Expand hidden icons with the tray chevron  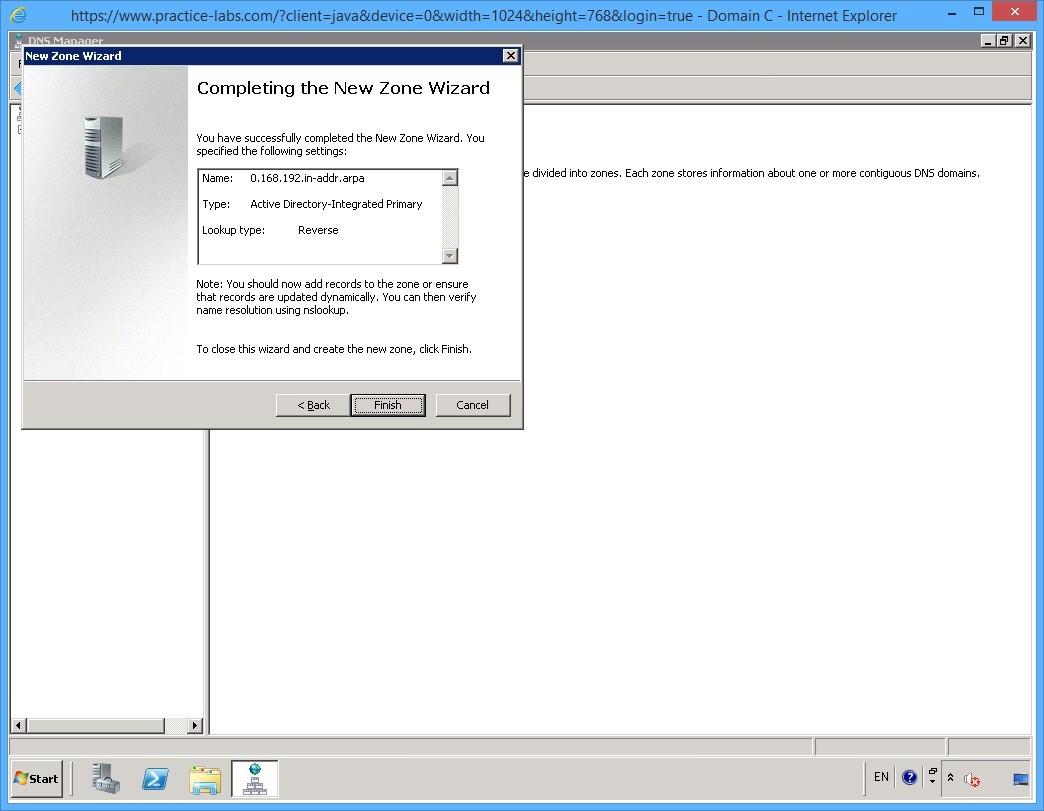point(951,777)
